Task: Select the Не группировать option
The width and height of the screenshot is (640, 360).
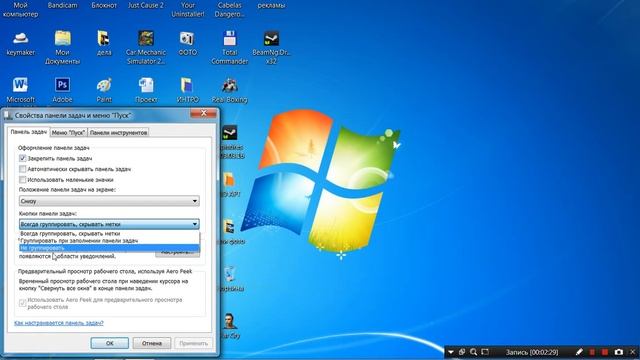Action: tap(109, 248)
